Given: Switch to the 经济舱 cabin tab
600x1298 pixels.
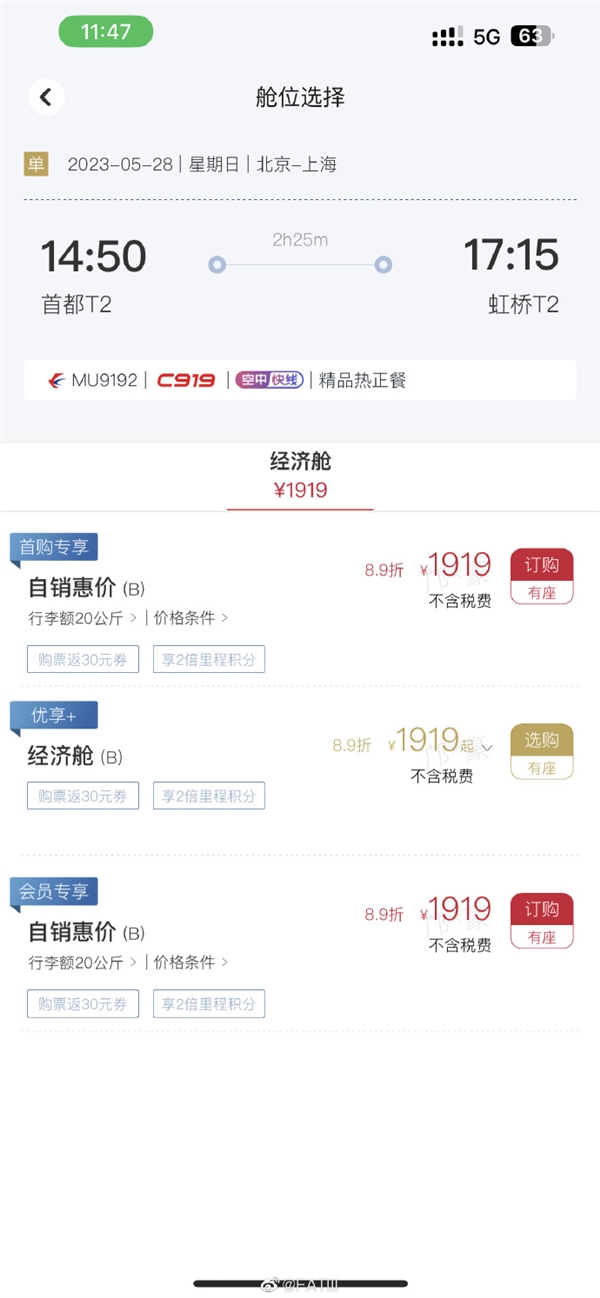Looking at the screenshot, I should coord(300,472).
